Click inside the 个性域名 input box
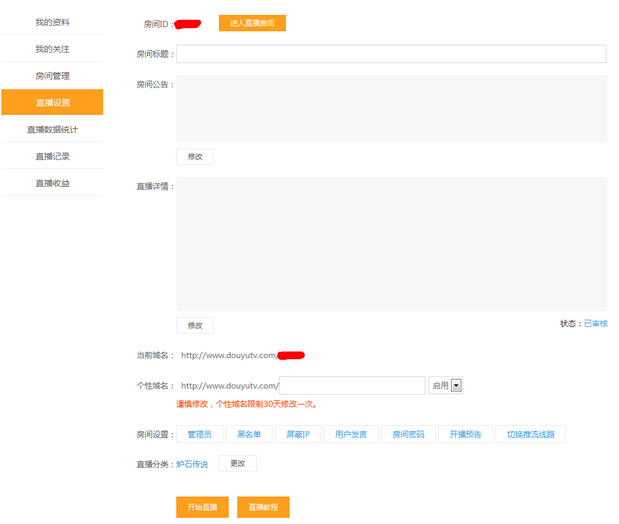This screenshot has height=524, width=619. point(352,386)
